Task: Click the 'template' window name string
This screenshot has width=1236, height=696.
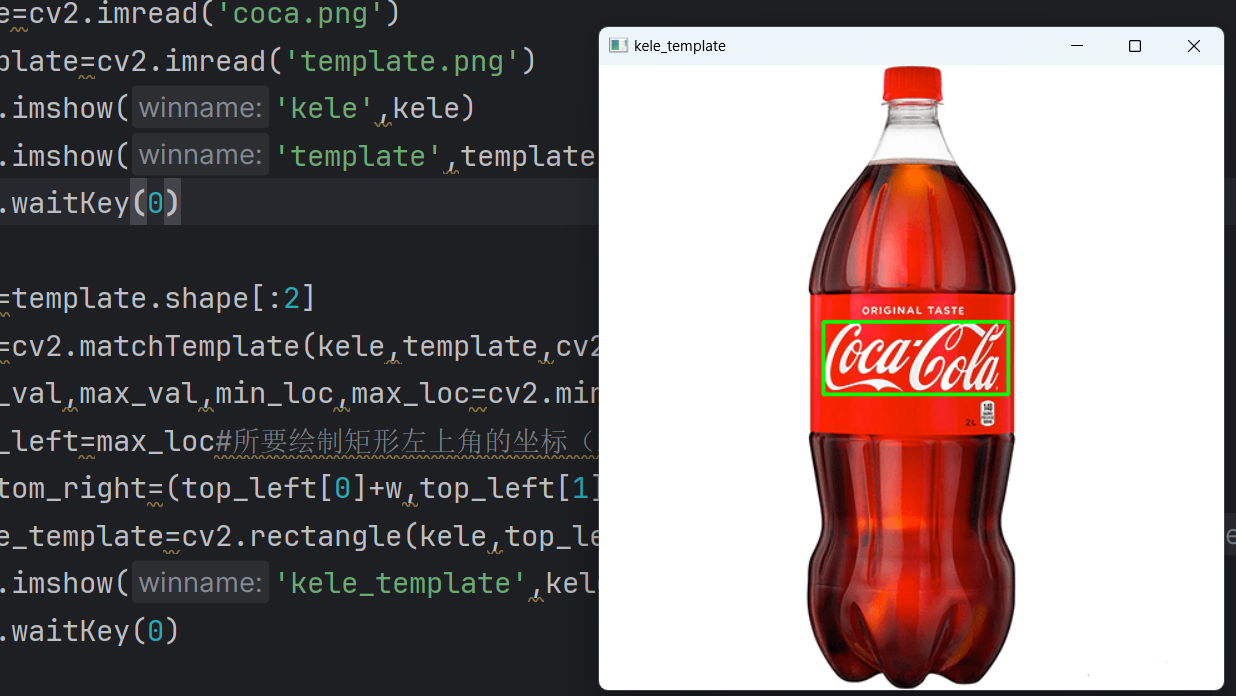Action: point(359,156)
